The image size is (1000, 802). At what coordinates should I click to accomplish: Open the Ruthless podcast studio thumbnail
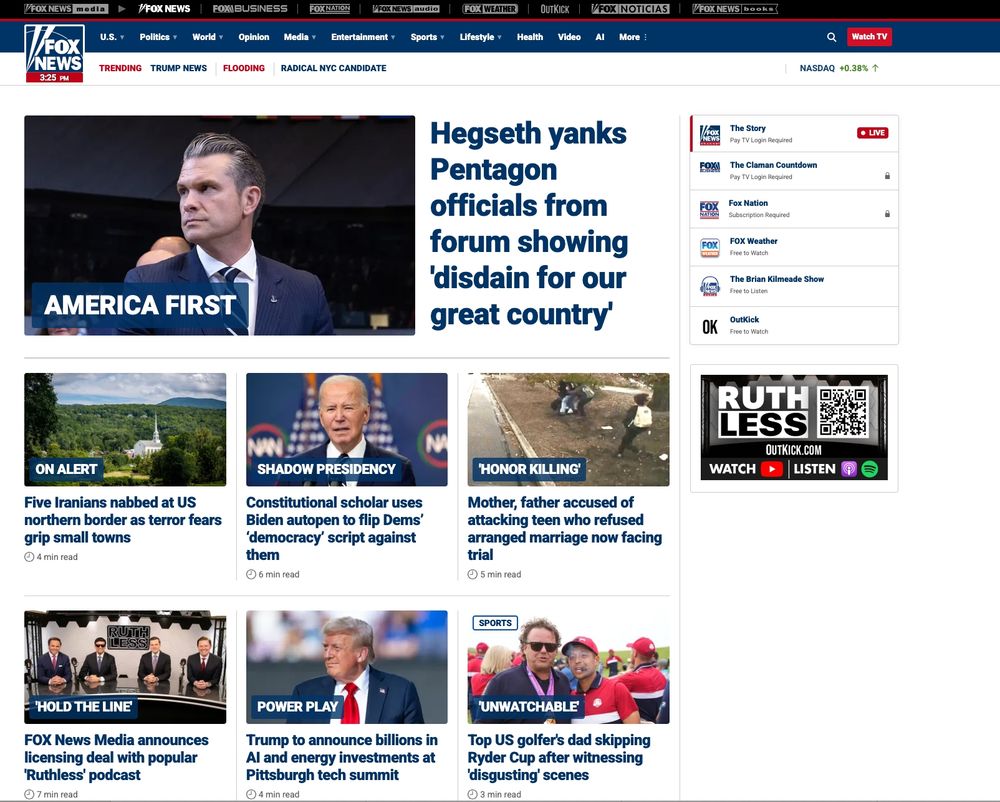click(125, 667)
